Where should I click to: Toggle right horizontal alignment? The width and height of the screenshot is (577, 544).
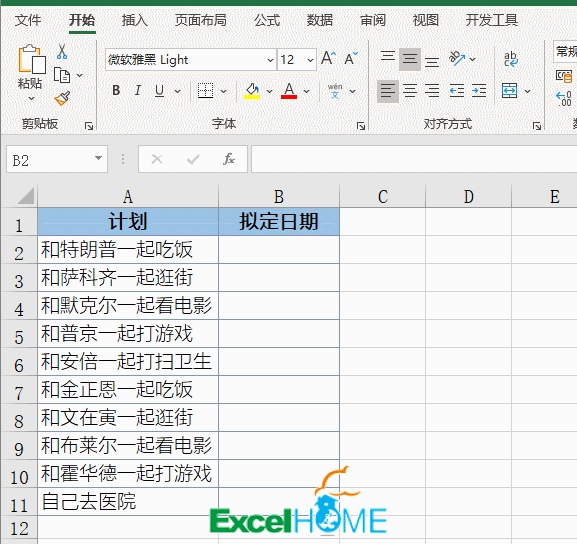coord(432,91)
